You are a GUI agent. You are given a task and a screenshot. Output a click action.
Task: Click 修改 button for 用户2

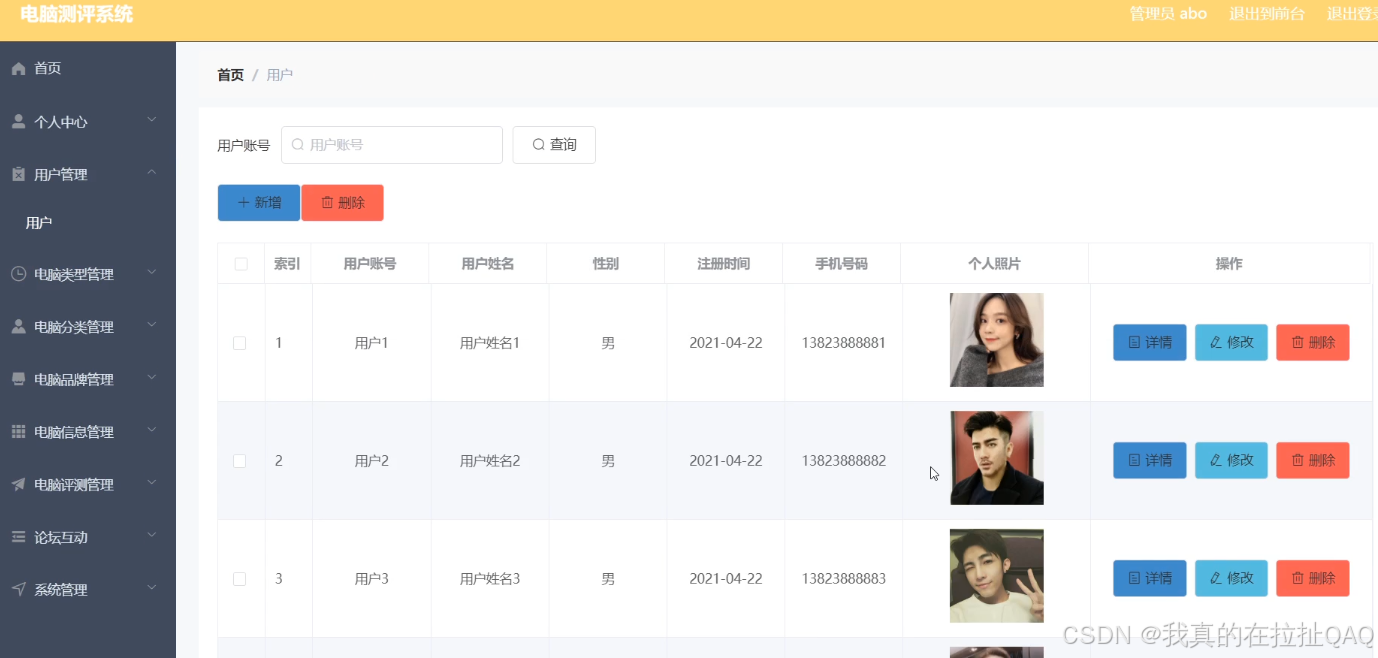tap(1231, 461)
